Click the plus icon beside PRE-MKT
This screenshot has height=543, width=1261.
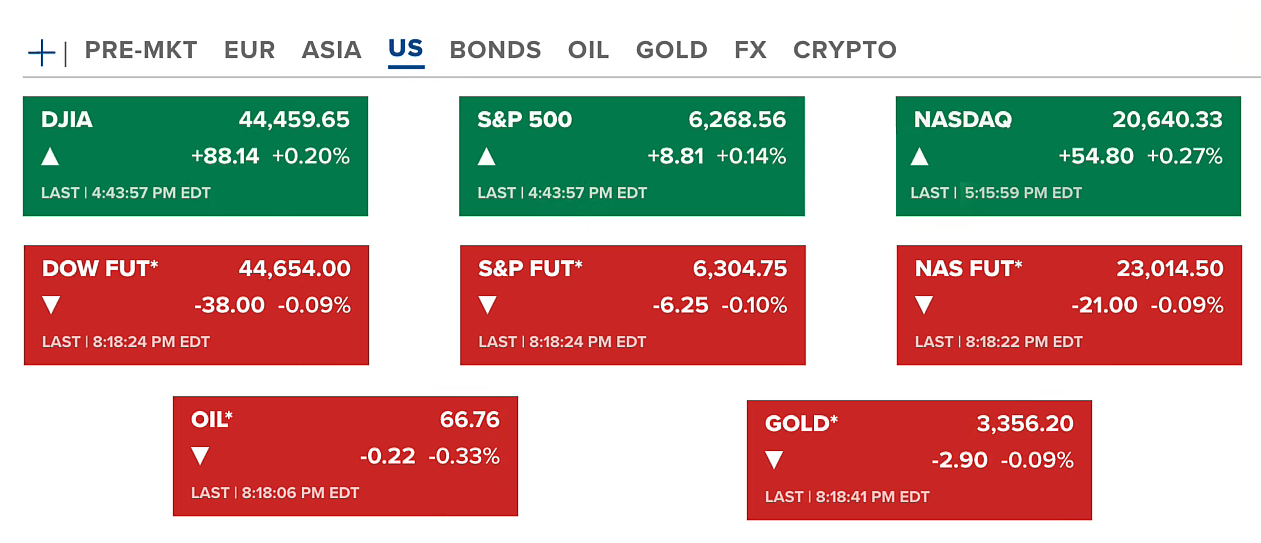(41, 52)
